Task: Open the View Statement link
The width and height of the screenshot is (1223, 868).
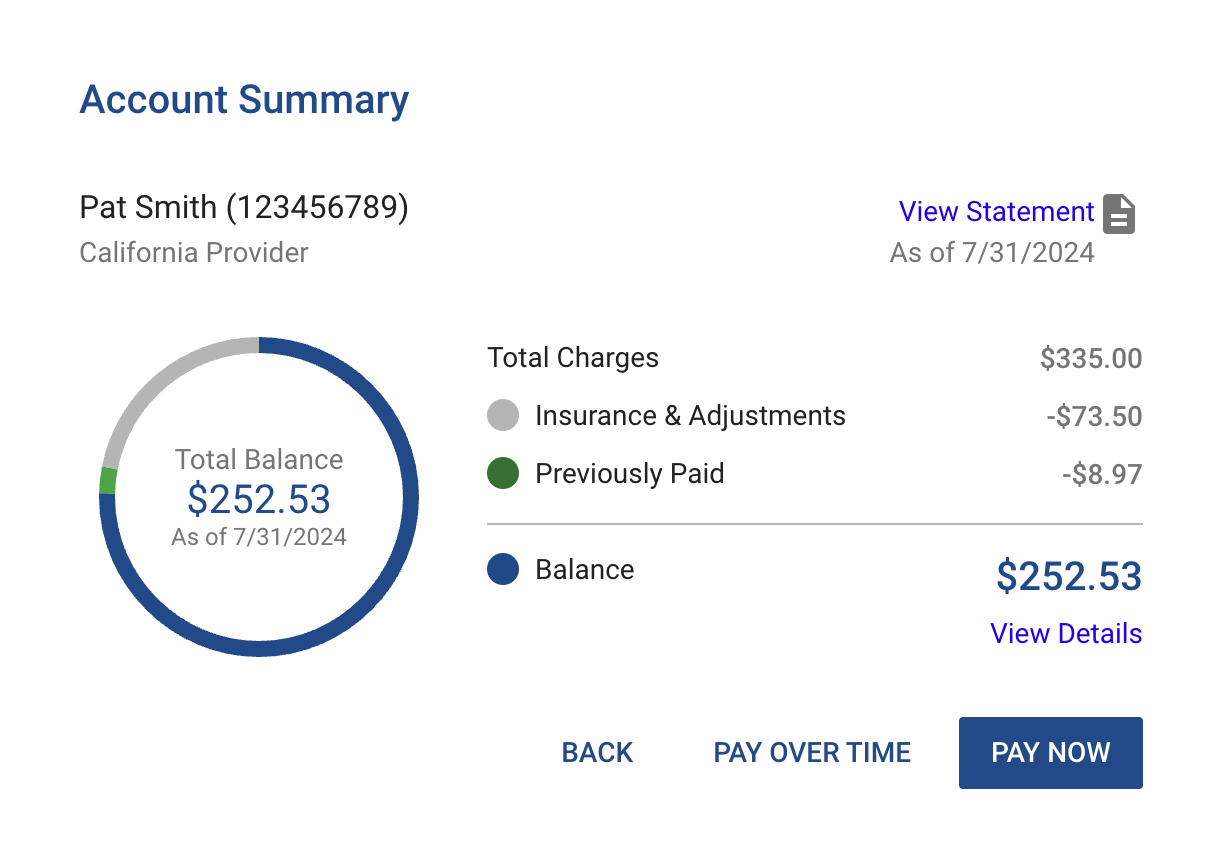Action: tap(996, 211)
